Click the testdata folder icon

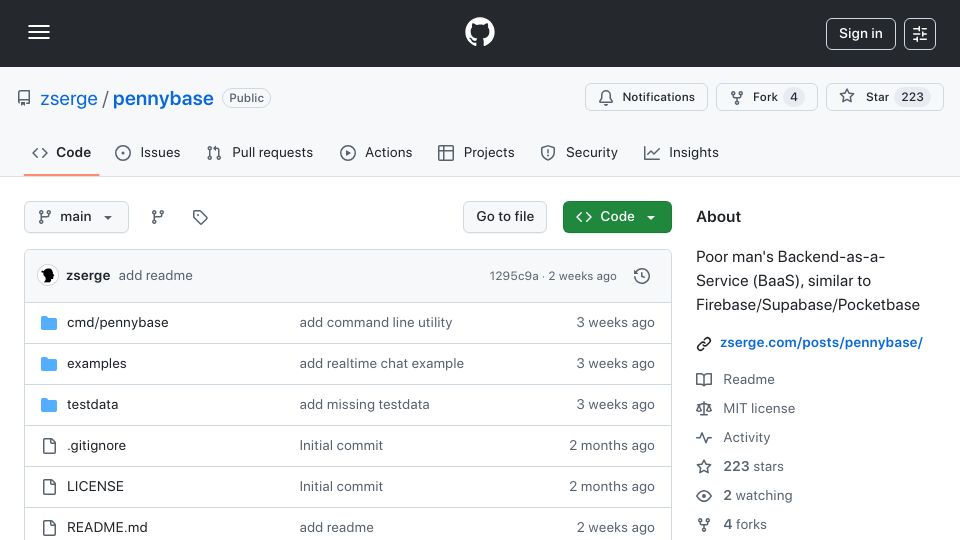[49, 405]
